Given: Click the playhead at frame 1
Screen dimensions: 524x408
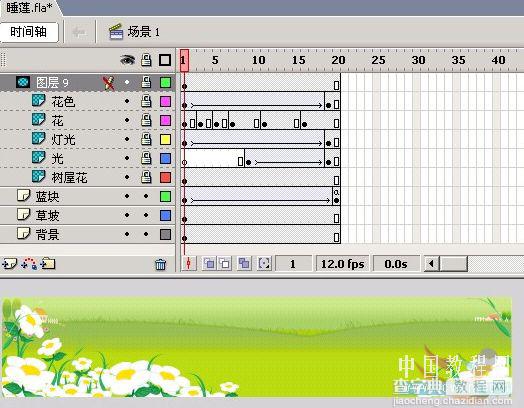Looking at the screenshot, I should click(x=184, y=60).
